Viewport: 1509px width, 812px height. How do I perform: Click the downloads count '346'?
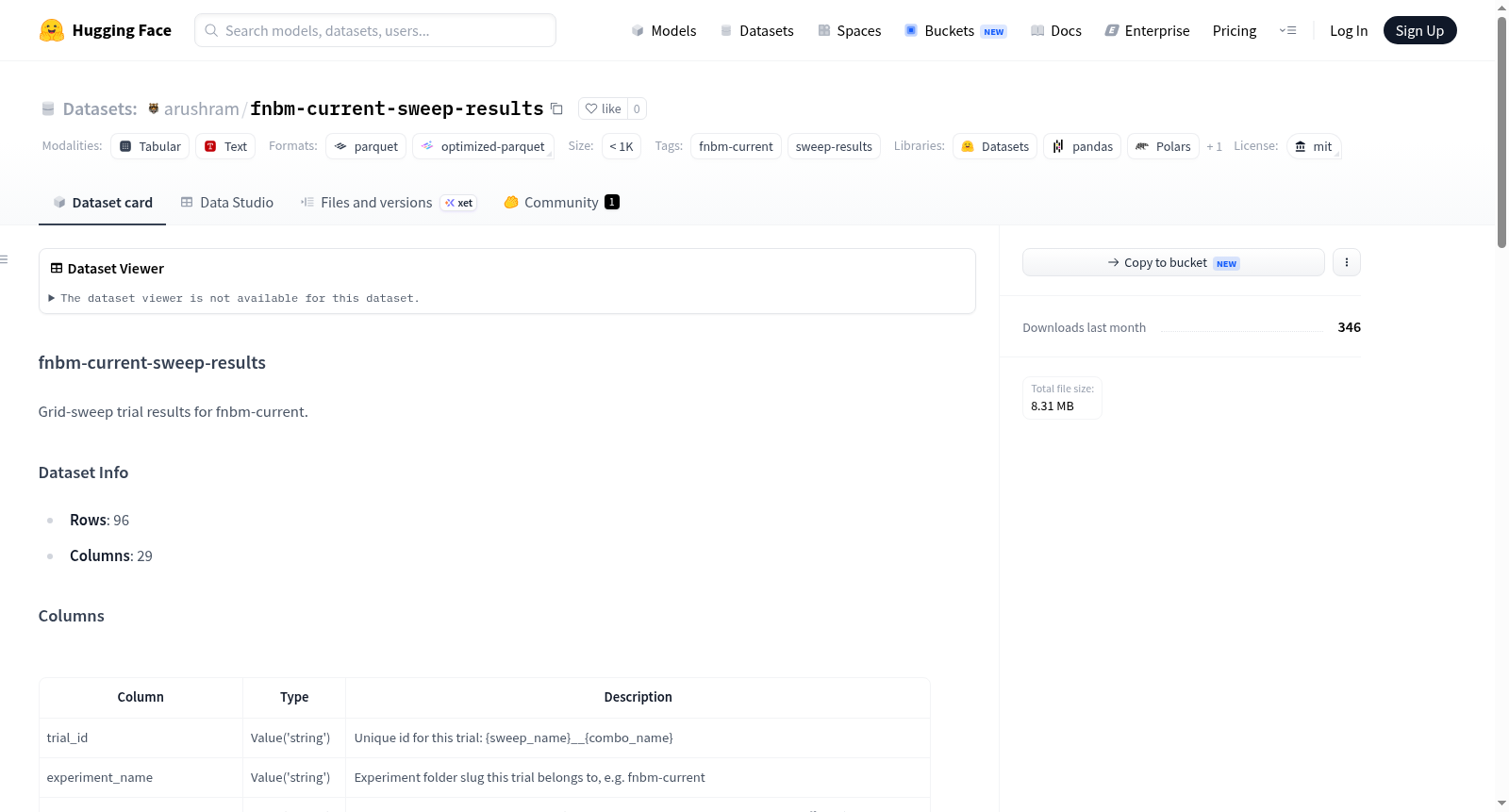(x=1350, y=327)
